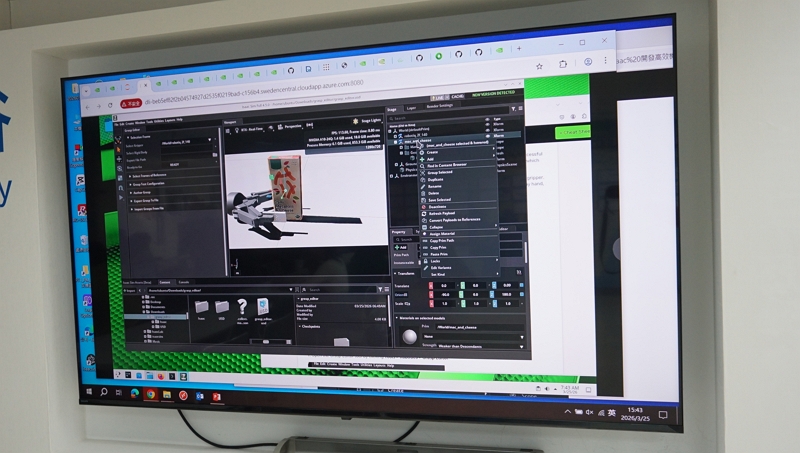Toggle visibility eye of robotiq_2f_140 row
800x453 pixels.
click(487, 130)
